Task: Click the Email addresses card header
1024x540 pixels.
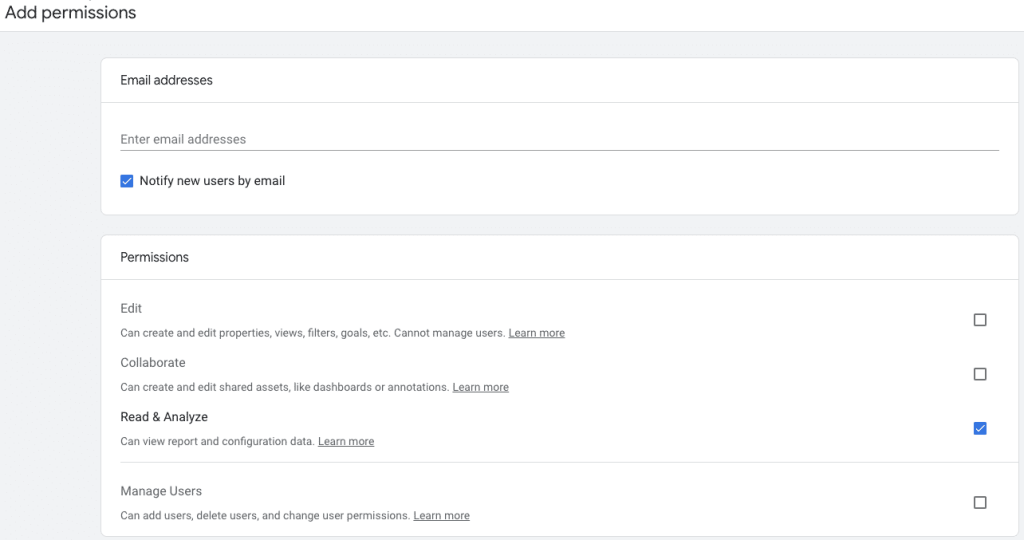Action: click(x=167, y=80)
